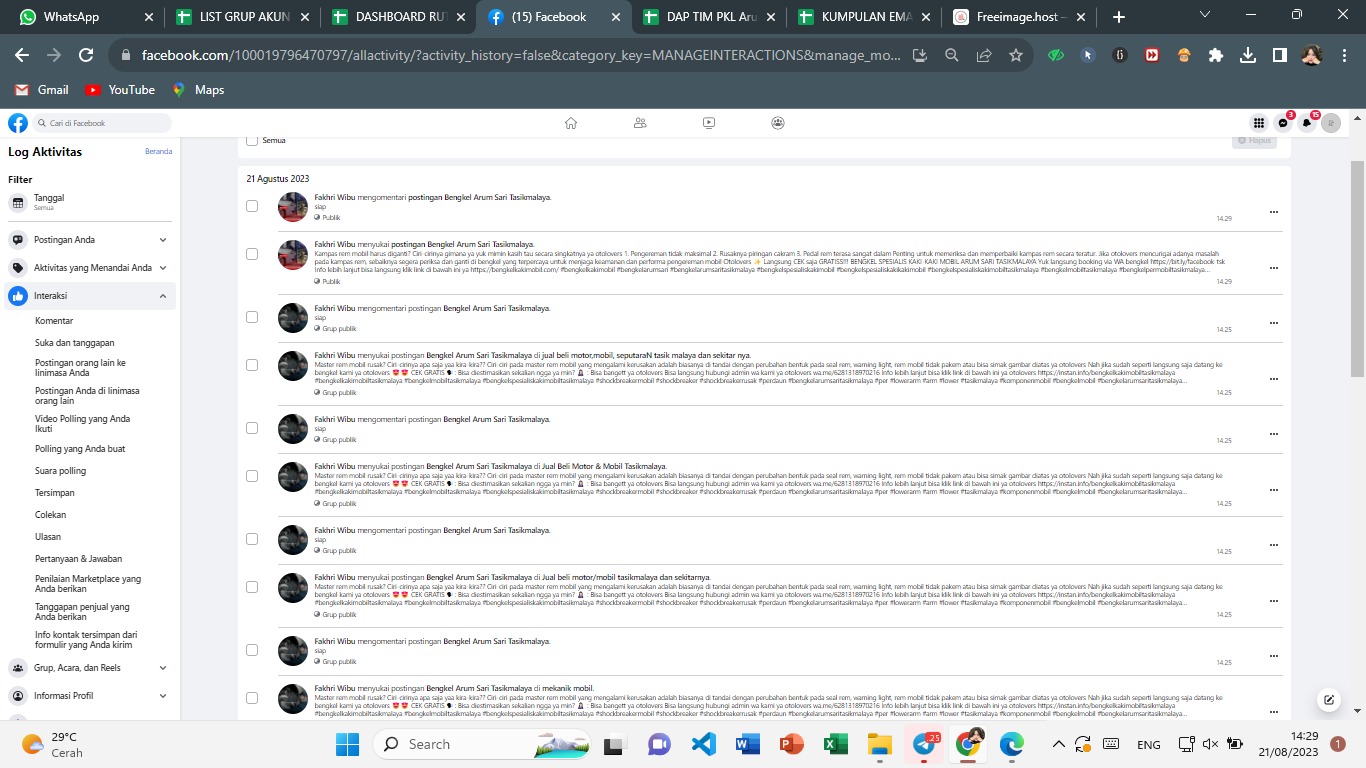Viewport: 1366px width, 768px height.
Task: Reload the page in Chrome
Action: click(86, 56)
